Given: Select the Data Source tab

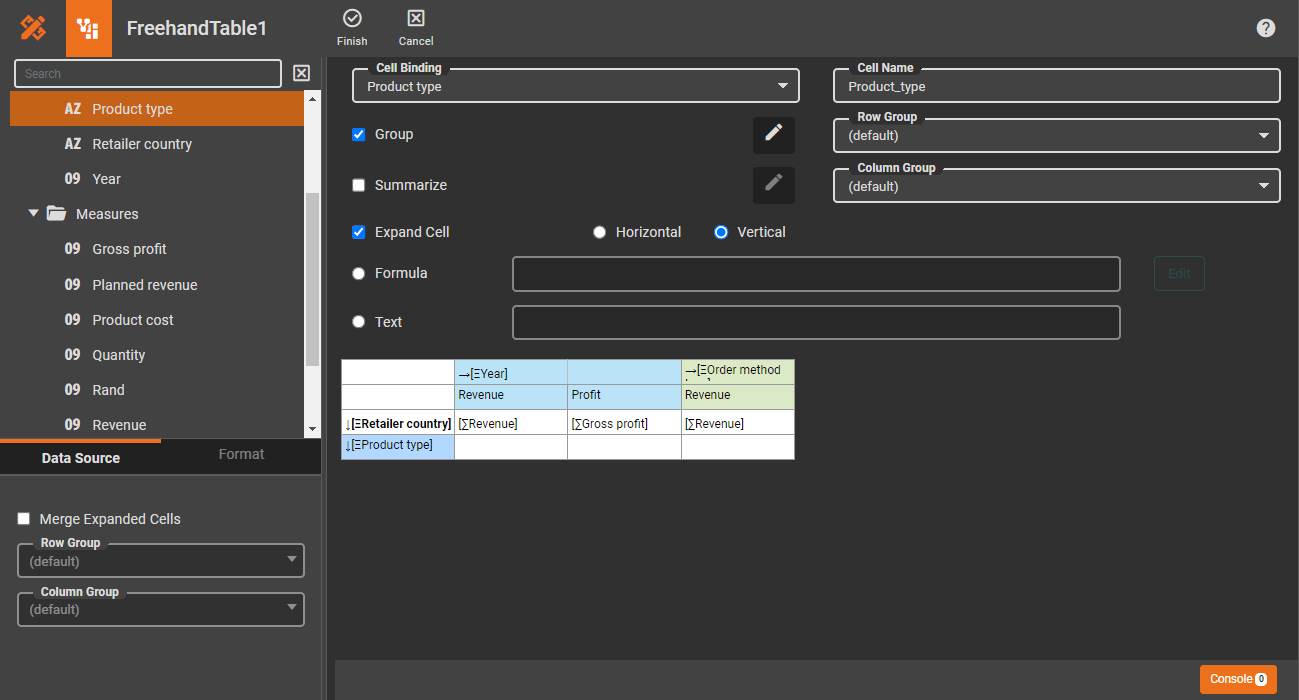Looking at the screenshot, I should 81,458.
